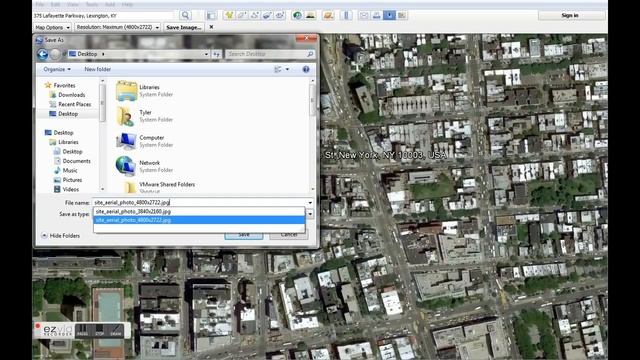This screenshot has width=640, height=360.
Task: Open the view options dropdown arrow
Action: point(287,69)
